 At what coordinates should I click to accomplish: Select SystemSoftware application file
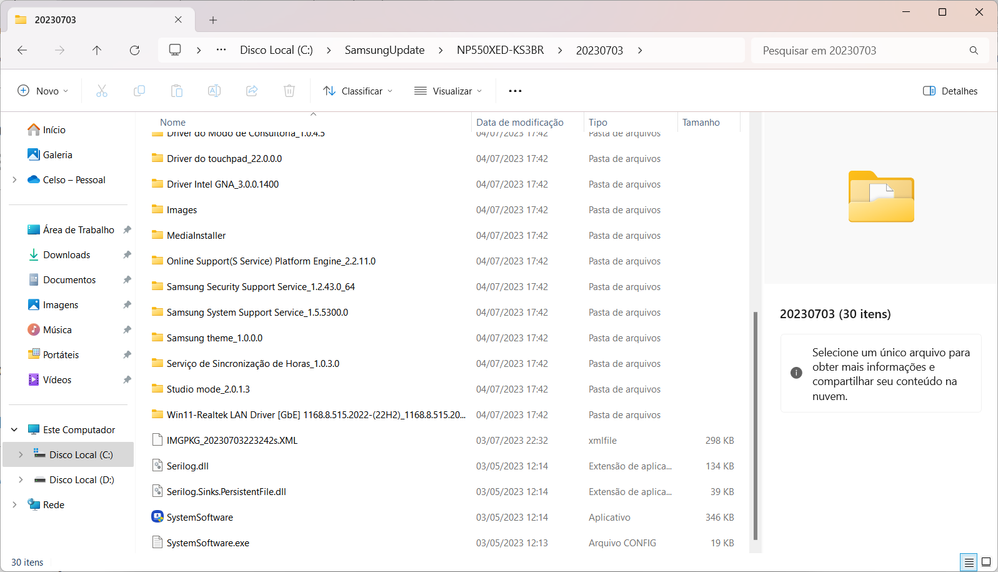(x=199, y=517)
